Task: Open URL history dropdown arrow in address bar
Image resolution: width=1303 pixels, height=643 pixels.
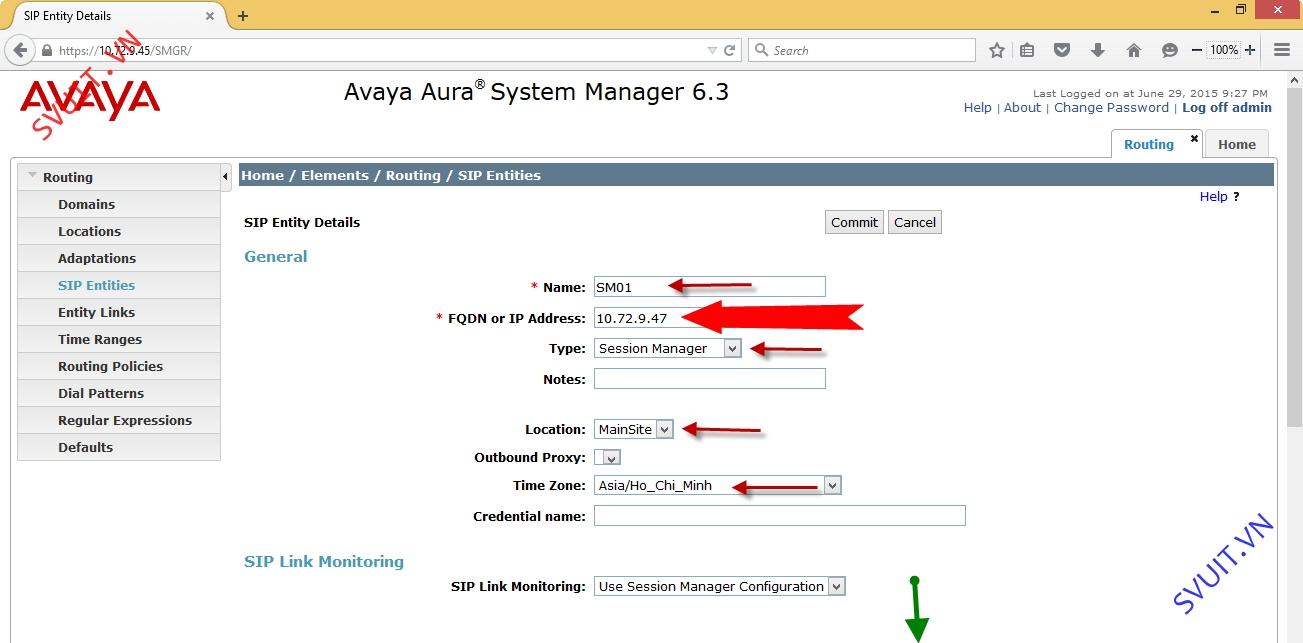Action: [712, 50]
